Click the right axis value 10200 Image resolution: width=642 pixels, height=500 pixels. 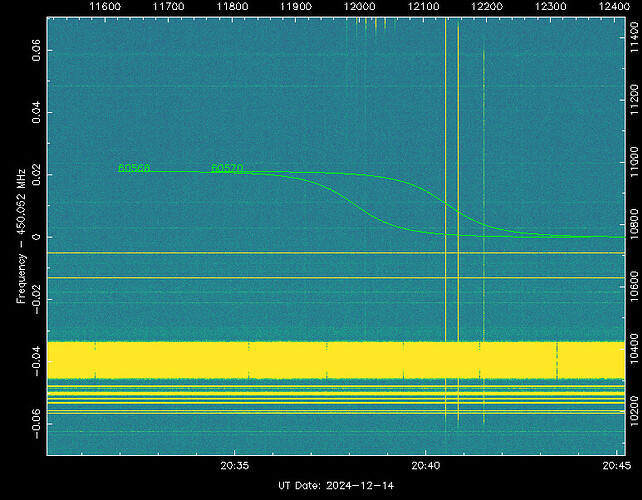tap(634, 411)
